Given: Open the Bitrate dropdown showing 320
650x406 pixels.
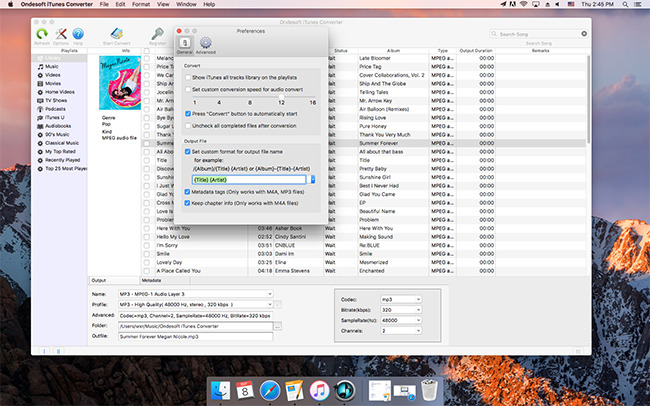Looking at the screenshot, I should click(x=401, y=310).
